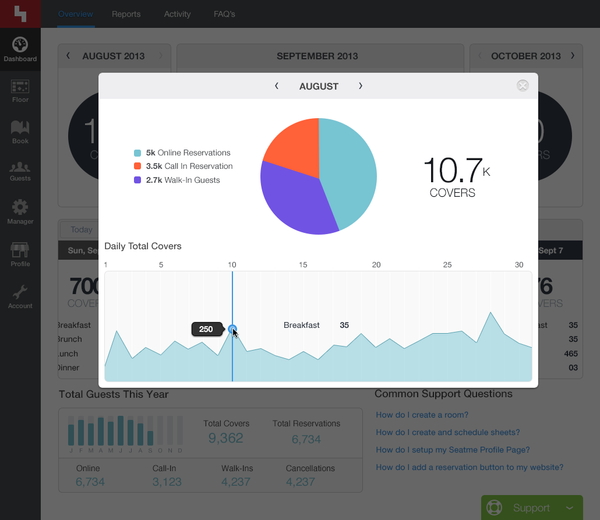Image resolution: width=600 pixels, height=520 pixels.
Task: Switch to the Reports tab
Action: 126,15
